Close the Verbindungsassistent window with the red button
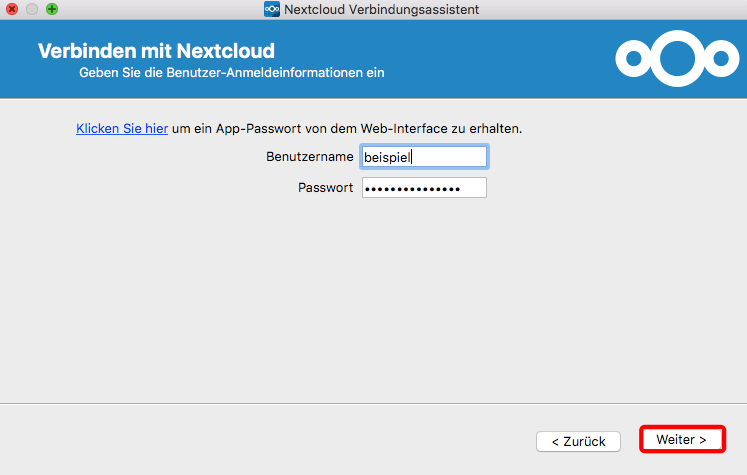Screen dimensions: 747x475 [x=11, y=9]
